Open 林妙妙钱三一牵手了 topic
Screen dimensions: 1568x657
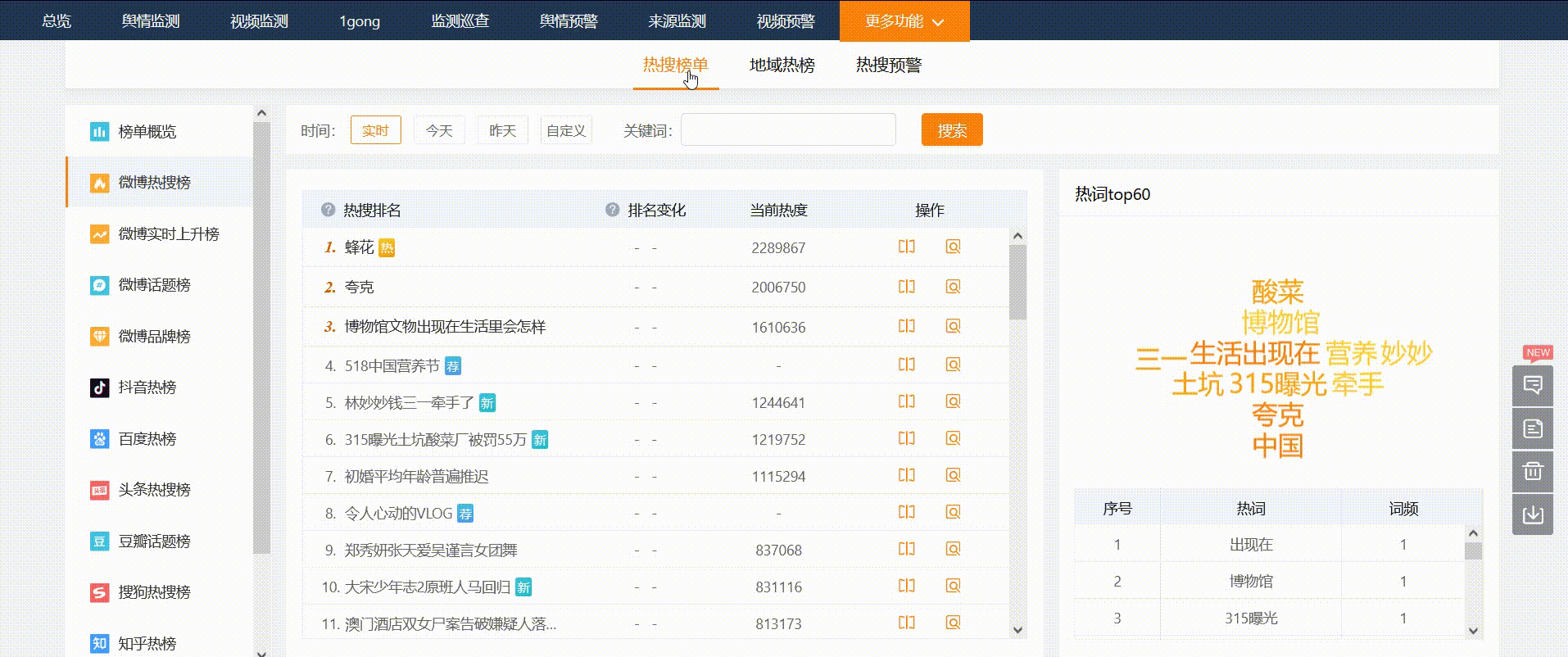[x=410, y=403]
